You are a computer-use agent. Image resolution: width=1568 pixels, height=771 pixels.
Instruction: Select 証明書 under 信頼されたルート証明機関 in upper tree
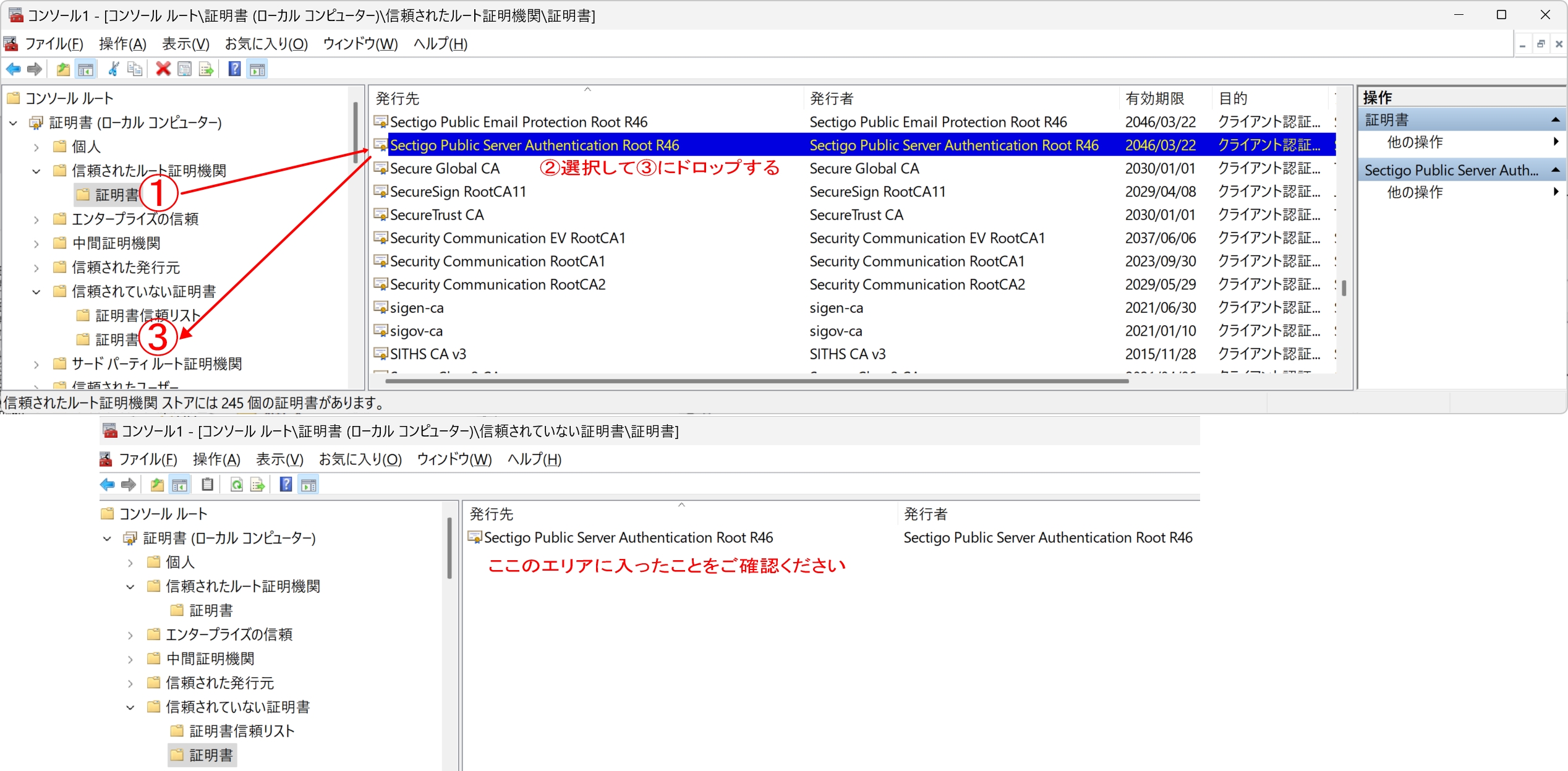point(117,195)
